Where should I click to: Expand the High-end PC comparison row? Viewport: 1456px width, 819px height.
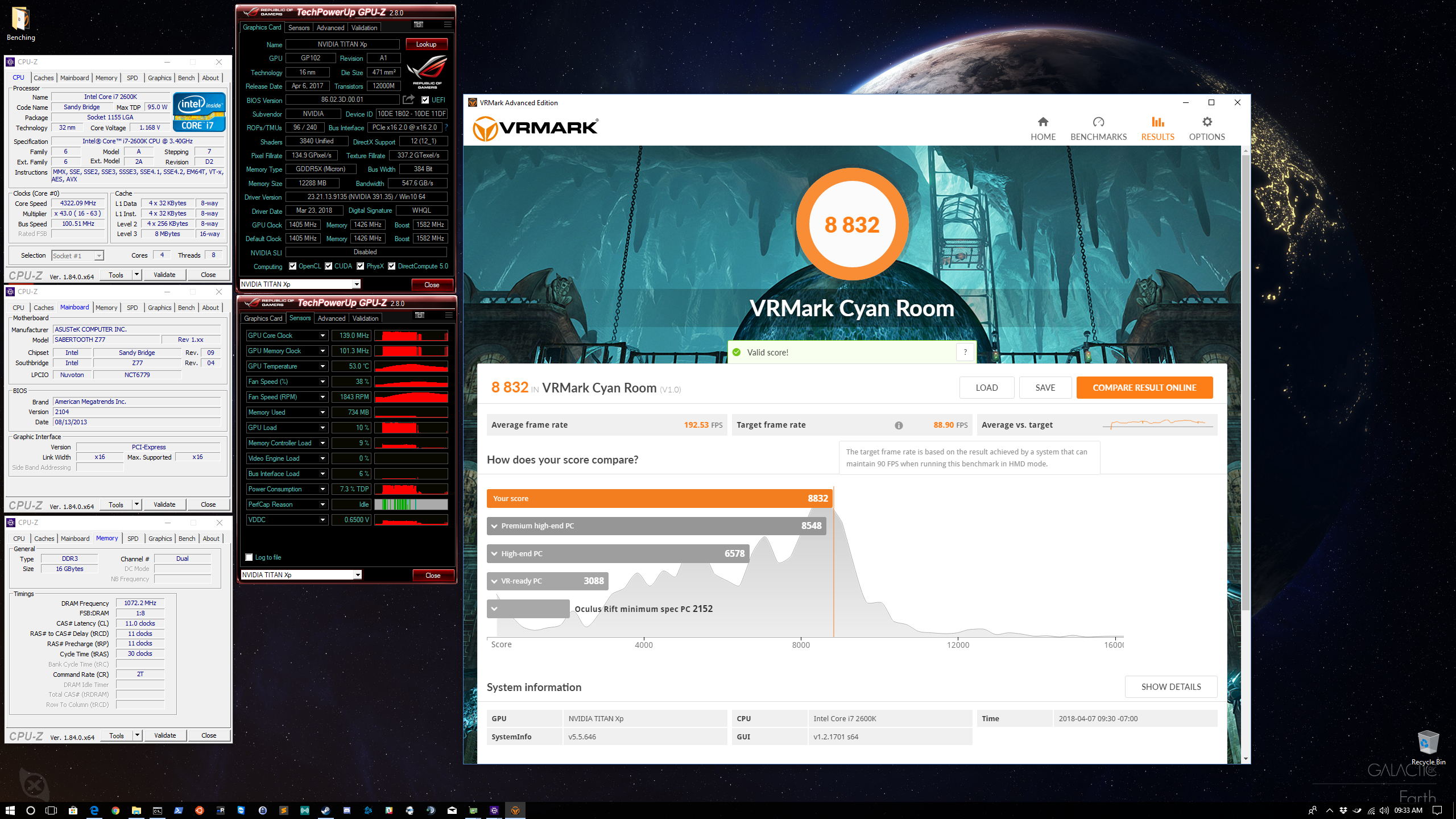pos(494,554)
